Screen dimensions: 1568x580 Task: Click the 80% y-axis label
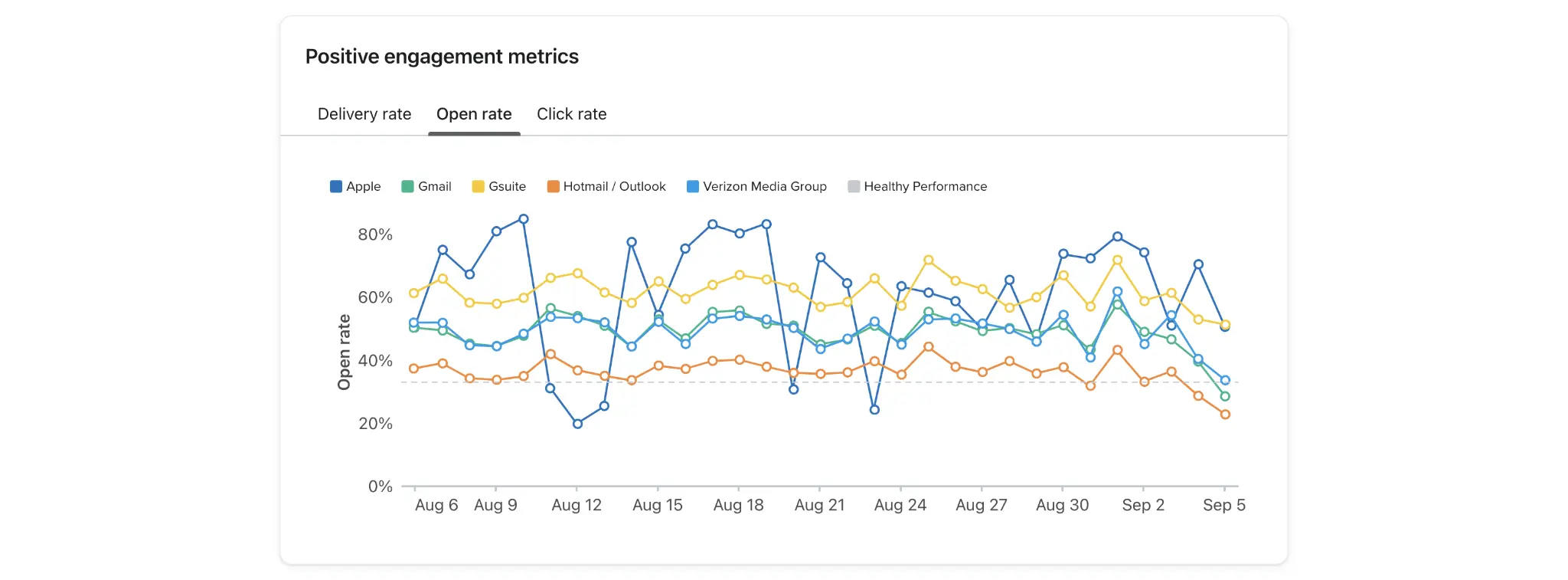[x=375, y=234]
